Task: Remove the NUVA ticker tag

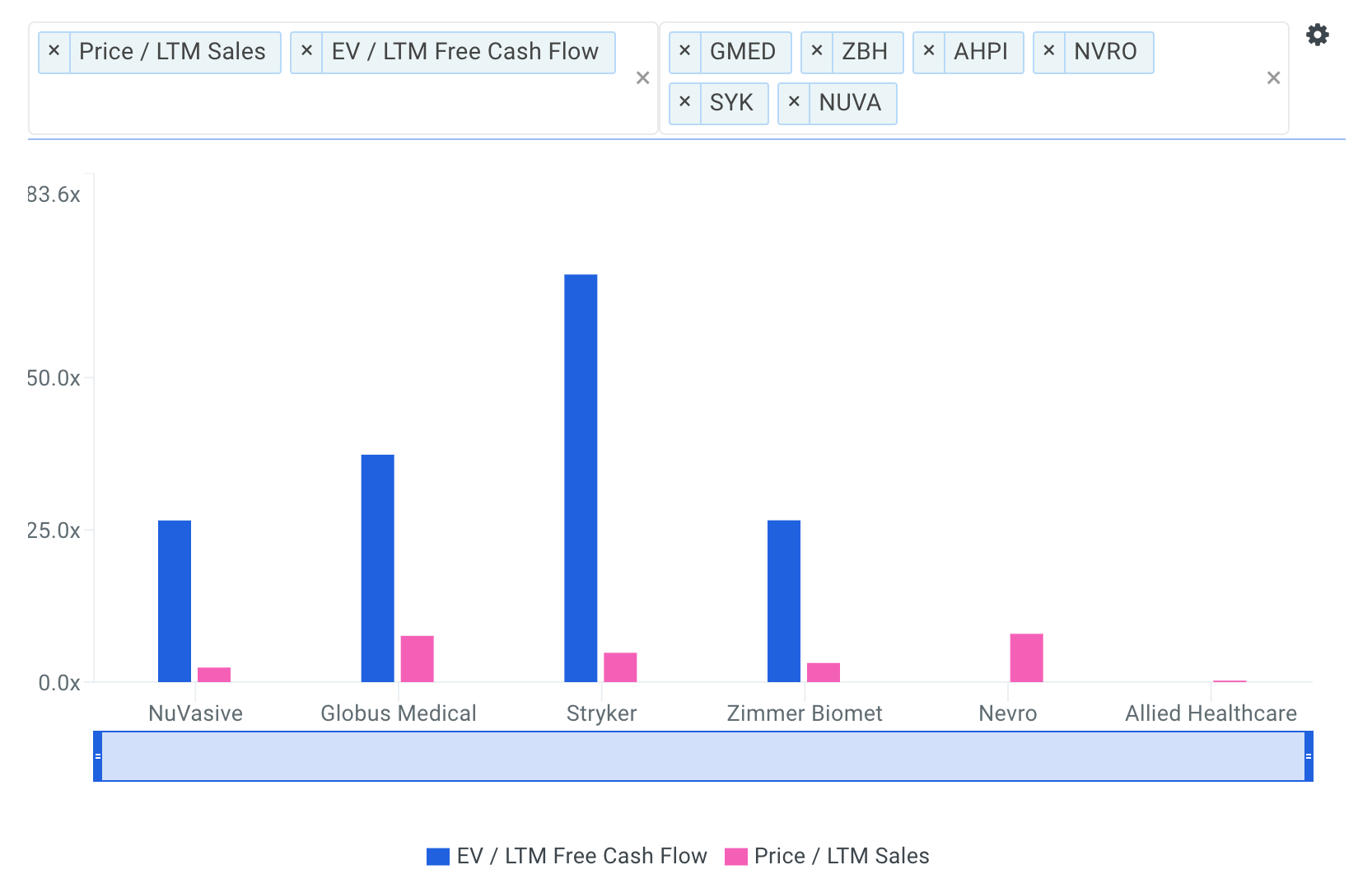Action: (x=794, y=102)
